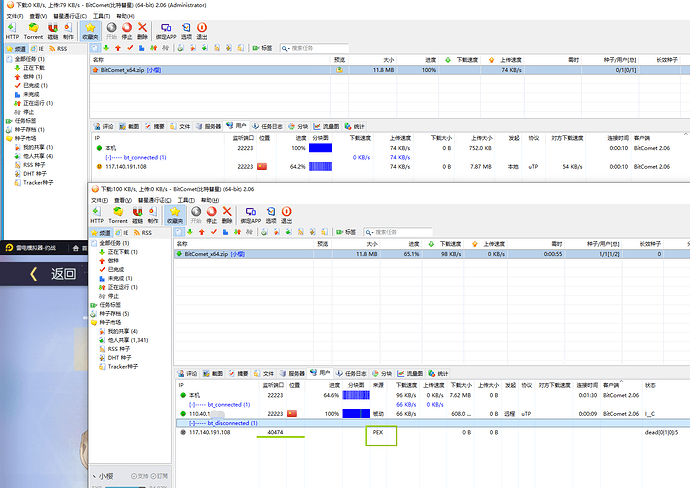Switch to the IE sidebar tab in lower window

click(122, 232)
